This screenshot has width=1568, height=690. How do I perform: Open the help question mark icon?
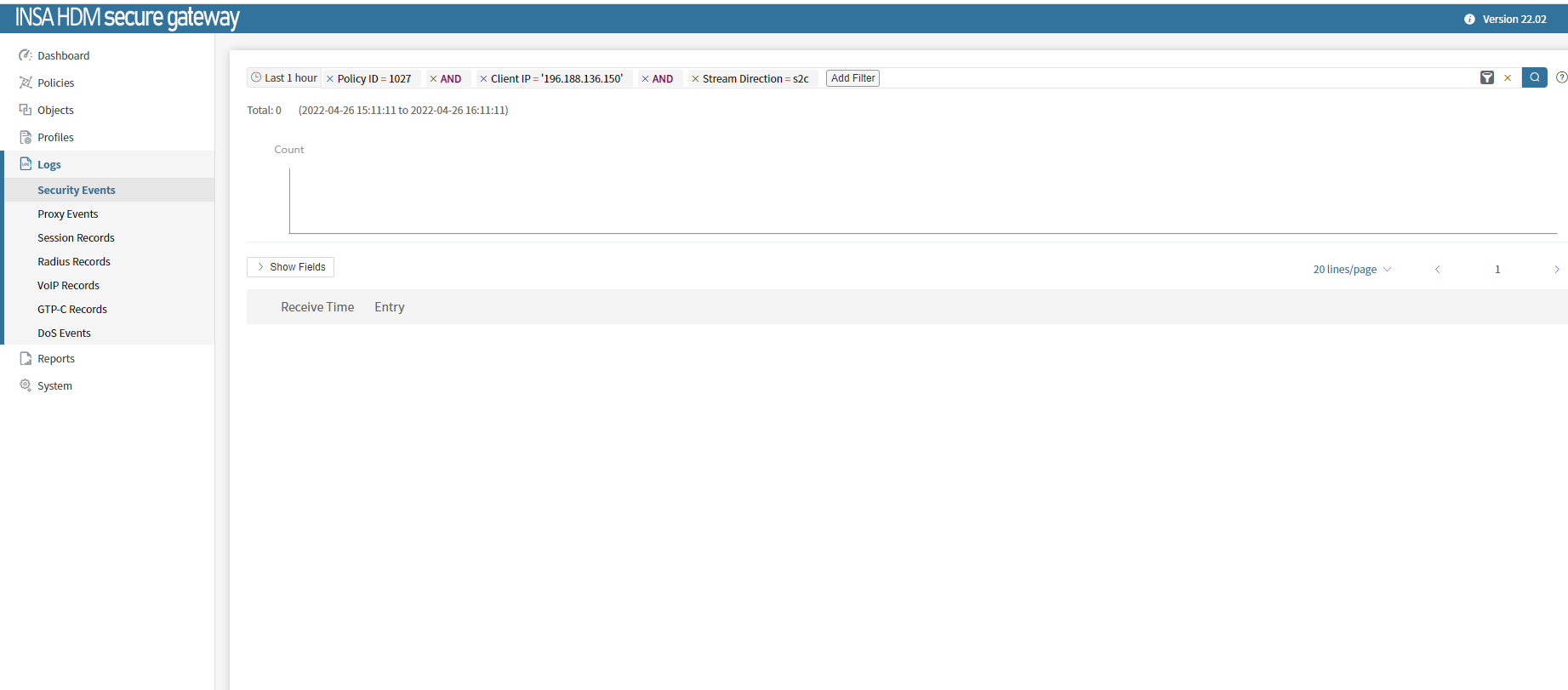(1561, 77)
